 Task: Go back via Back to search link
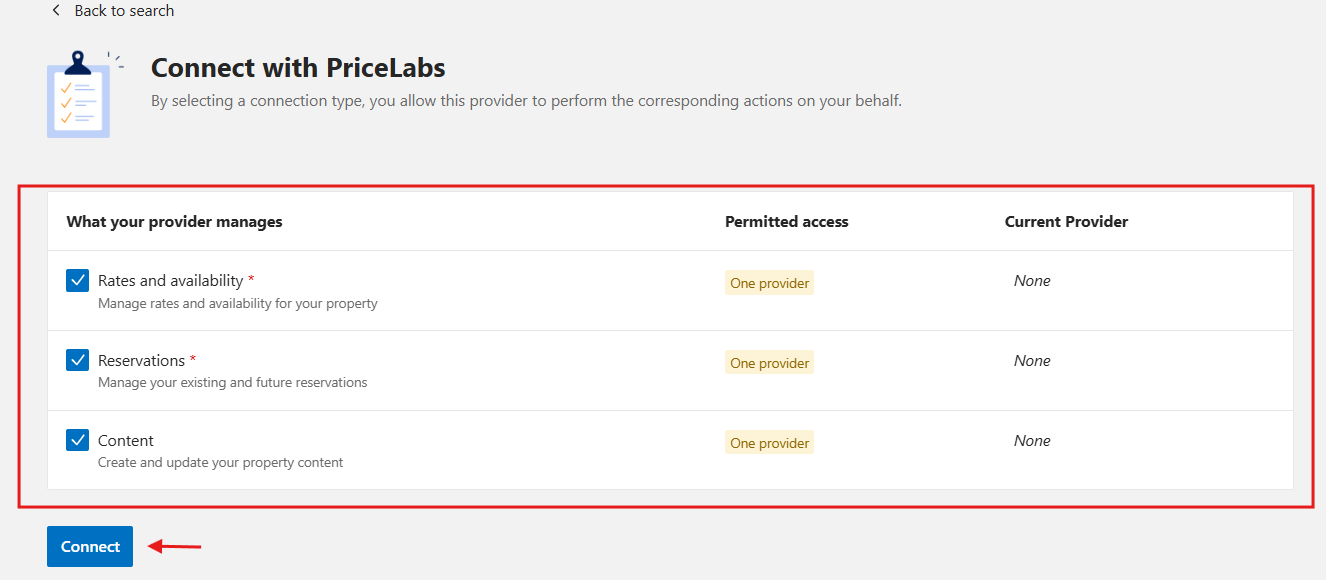[x=124, y=10]
